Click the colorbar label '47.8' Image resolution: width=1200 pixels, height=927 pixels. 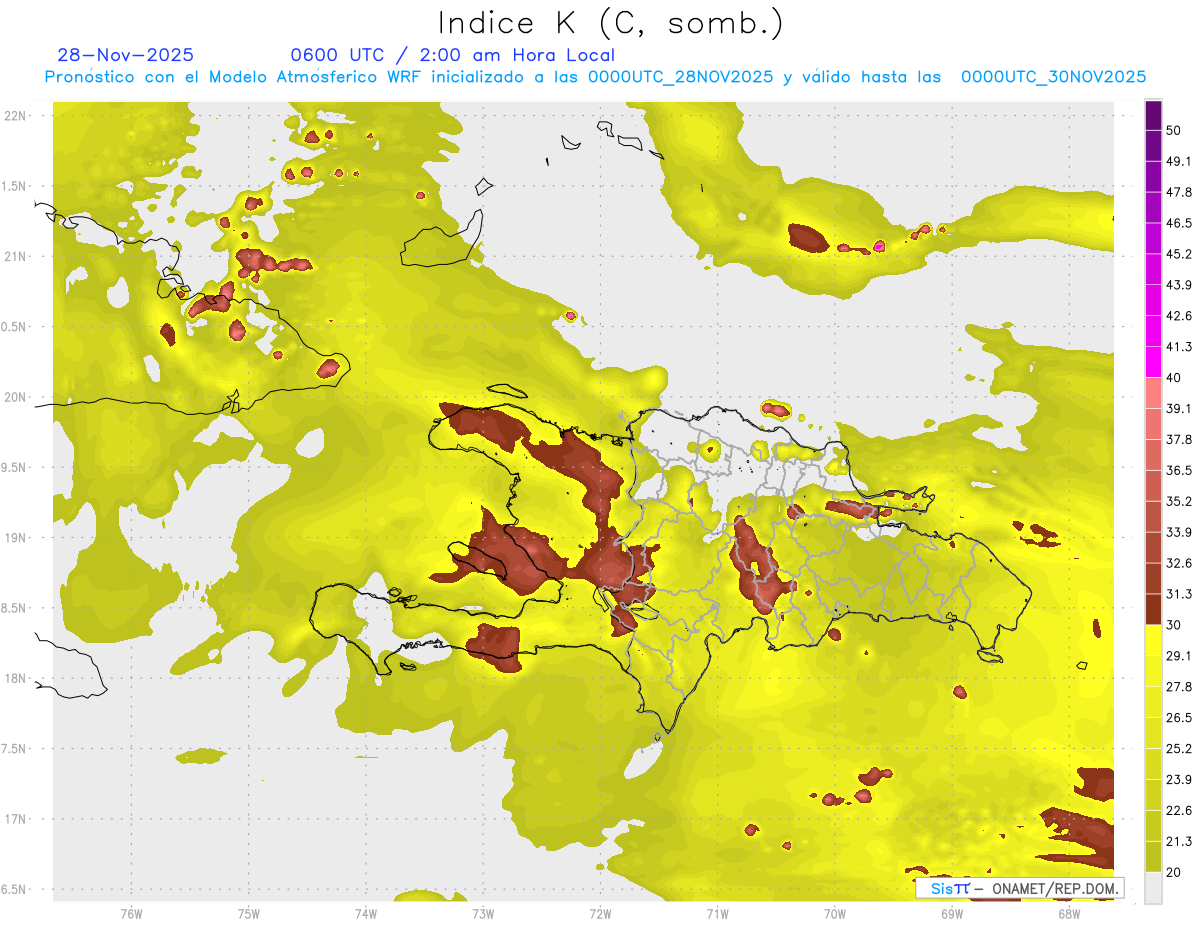1179,192
